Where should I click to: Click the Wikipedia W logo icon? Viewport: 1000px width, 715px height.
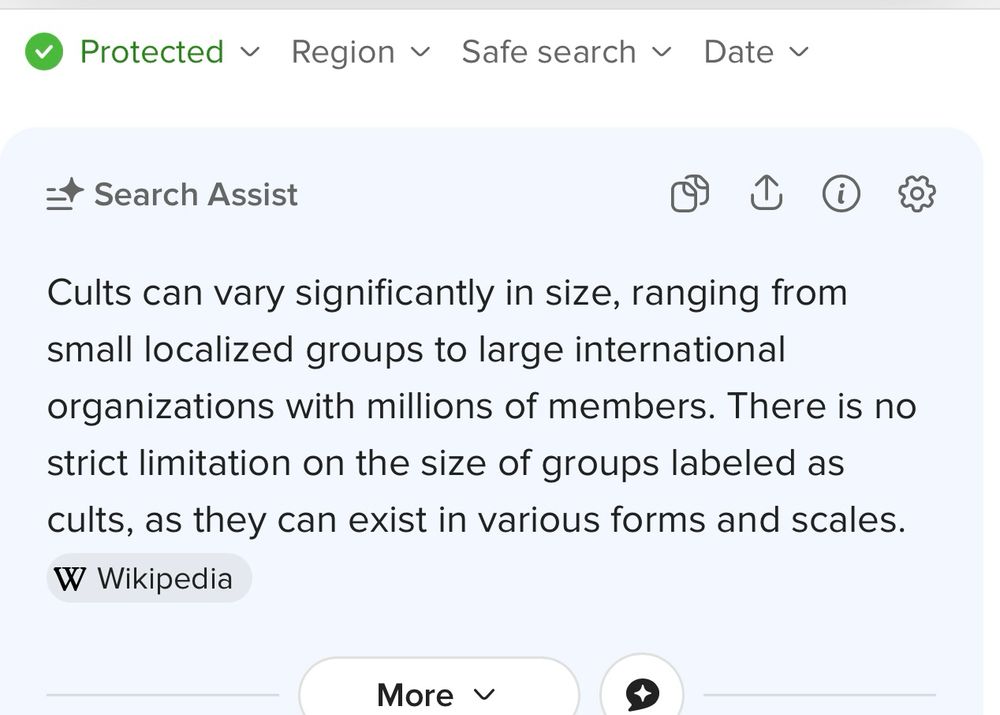pyautogui.click(x=70, y=579)
